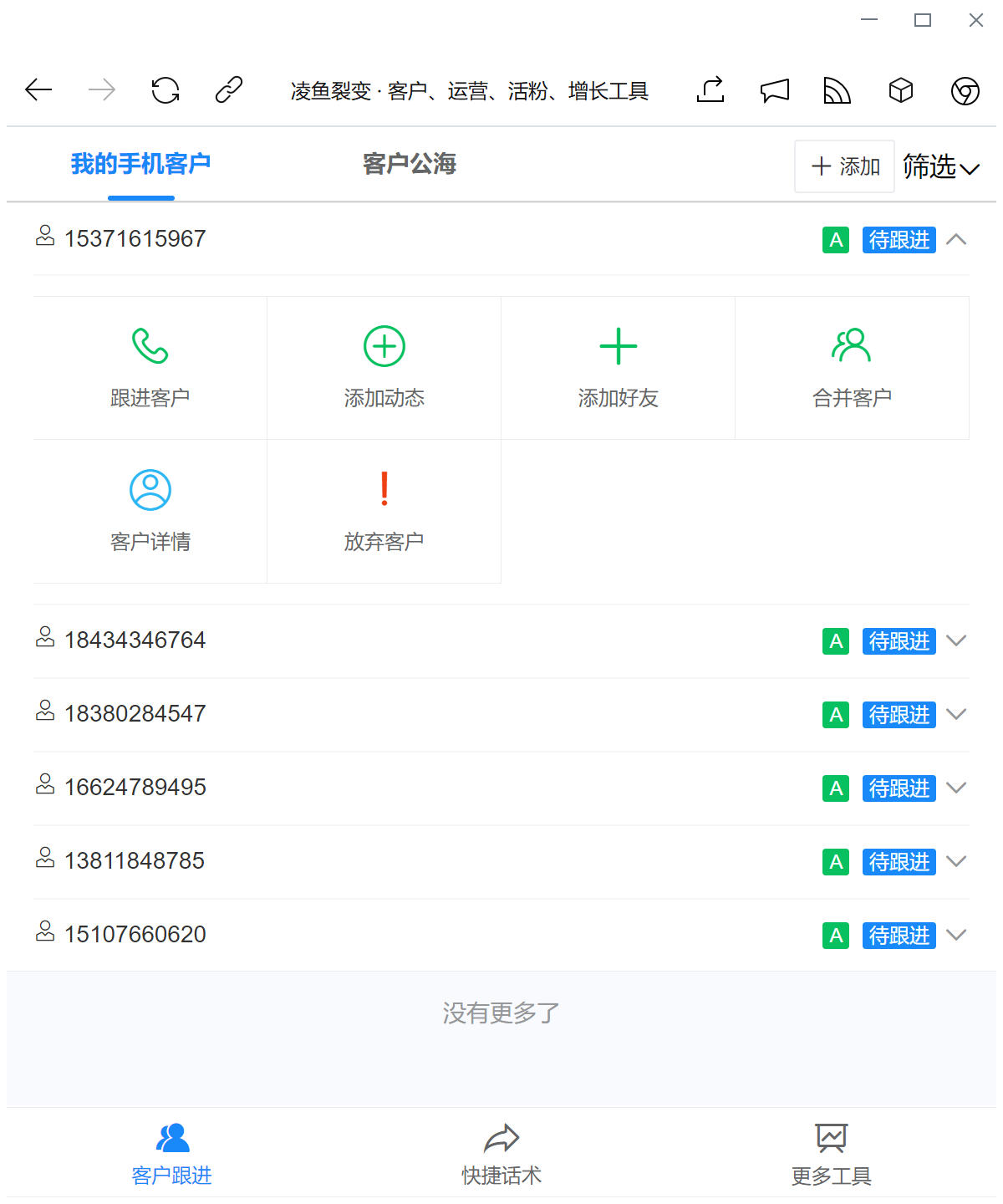Click 待跟进 status tag of 16624789495
Screen dimensions: 1003x1204
pos(899,788)
